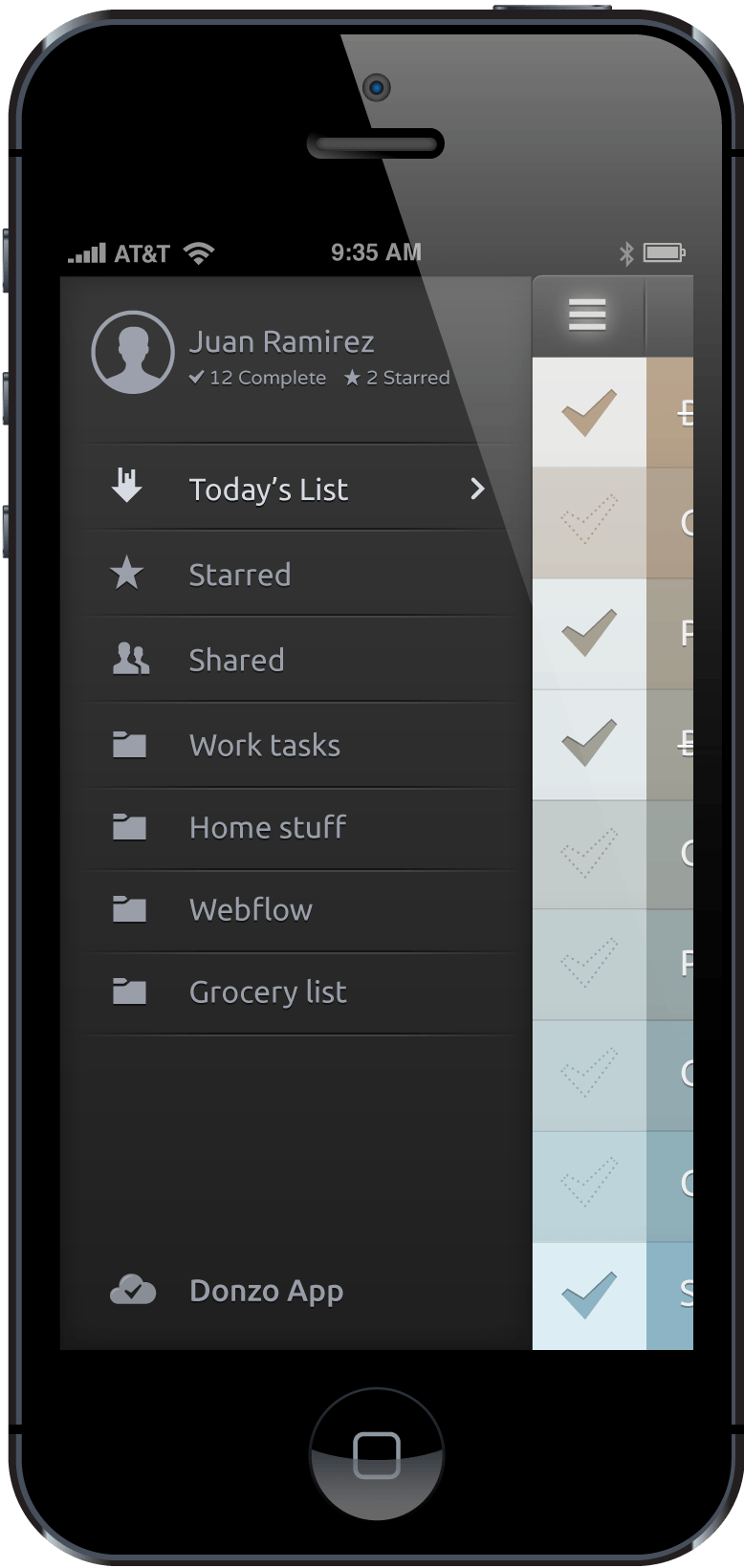Uncheck the first completed task checkmark

tap(589, 413)
